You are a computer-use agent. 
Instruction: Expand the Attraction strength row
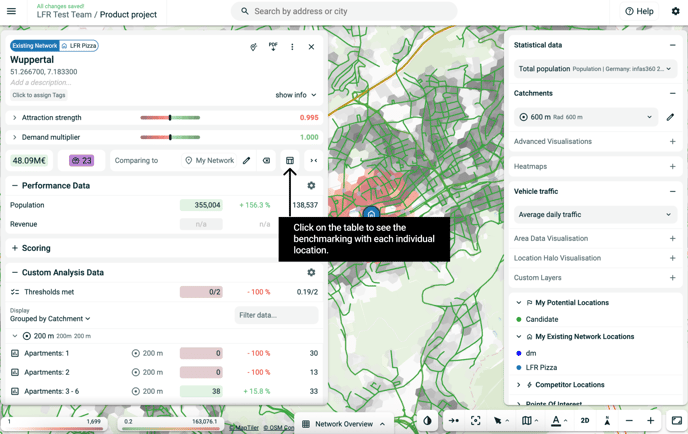click(14, 118)
